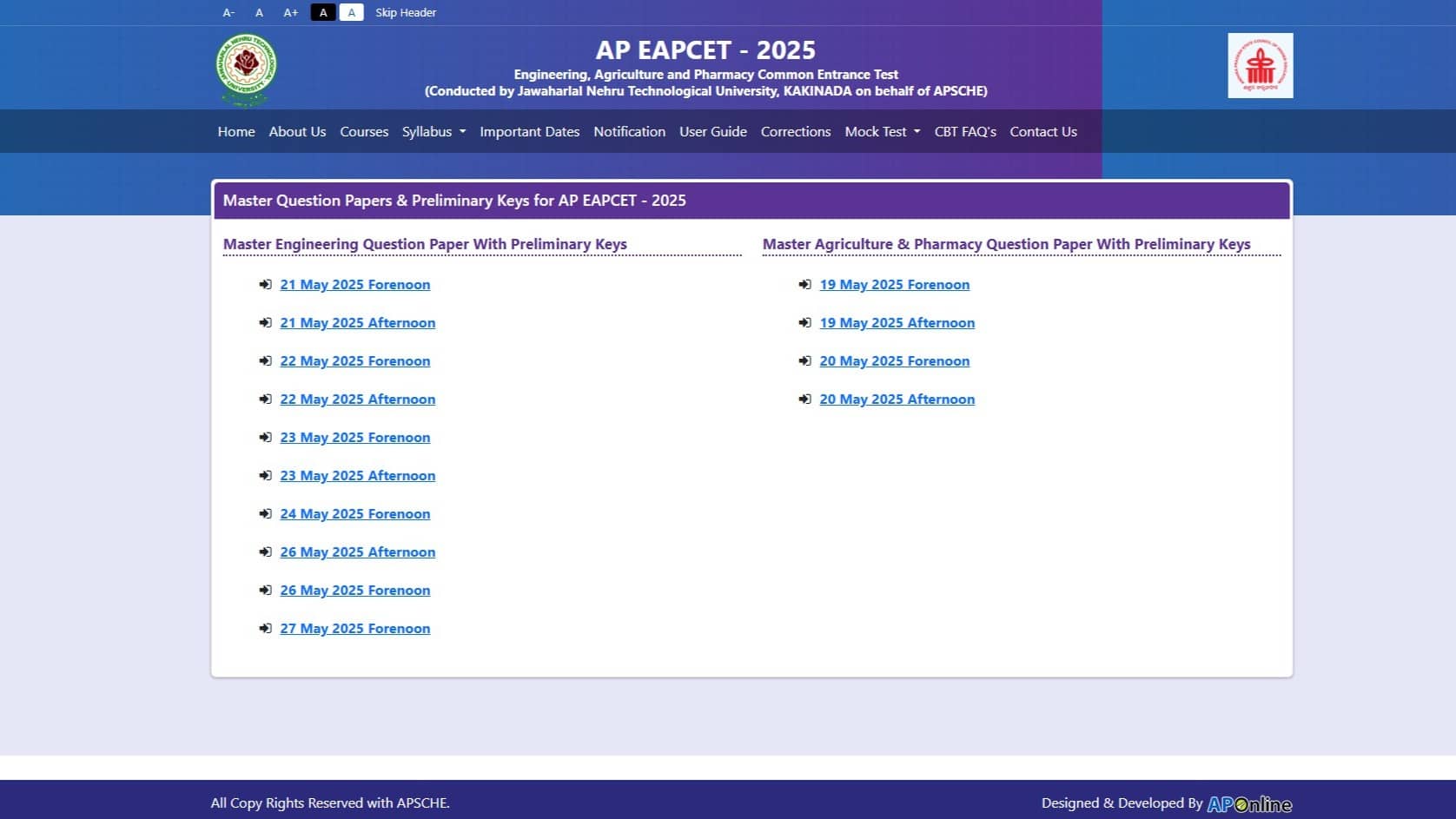1456x819 pixels.
Task: Open the Important Dates menu item
Action: (x=530, y=131)
